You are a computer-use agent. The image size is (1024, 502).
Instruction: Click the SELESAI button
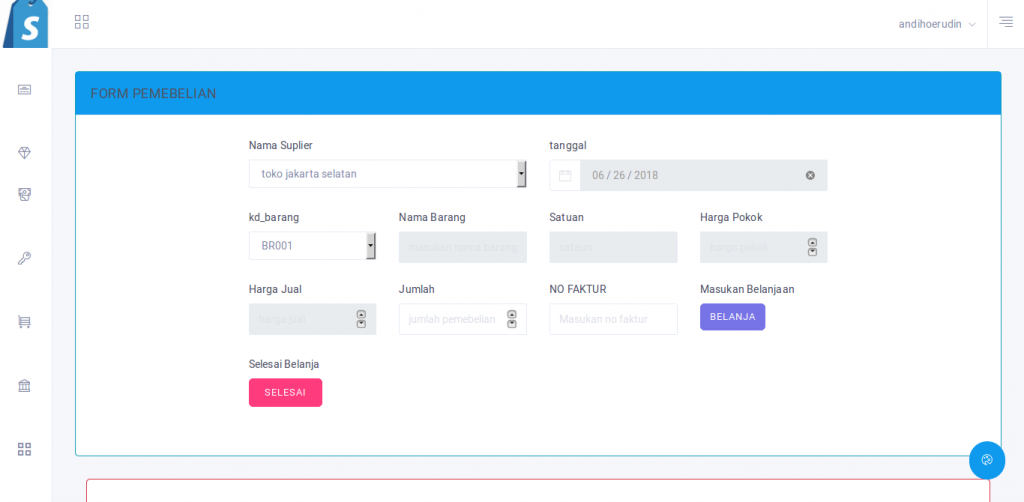(285, 392)
